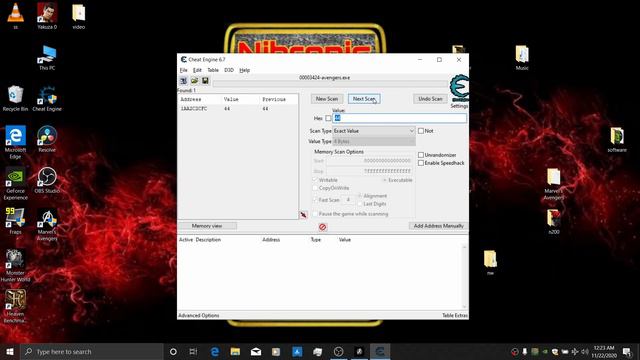640x360 pixels.
Task: Open the Scan Type dropdown
Action: (374, 131)
